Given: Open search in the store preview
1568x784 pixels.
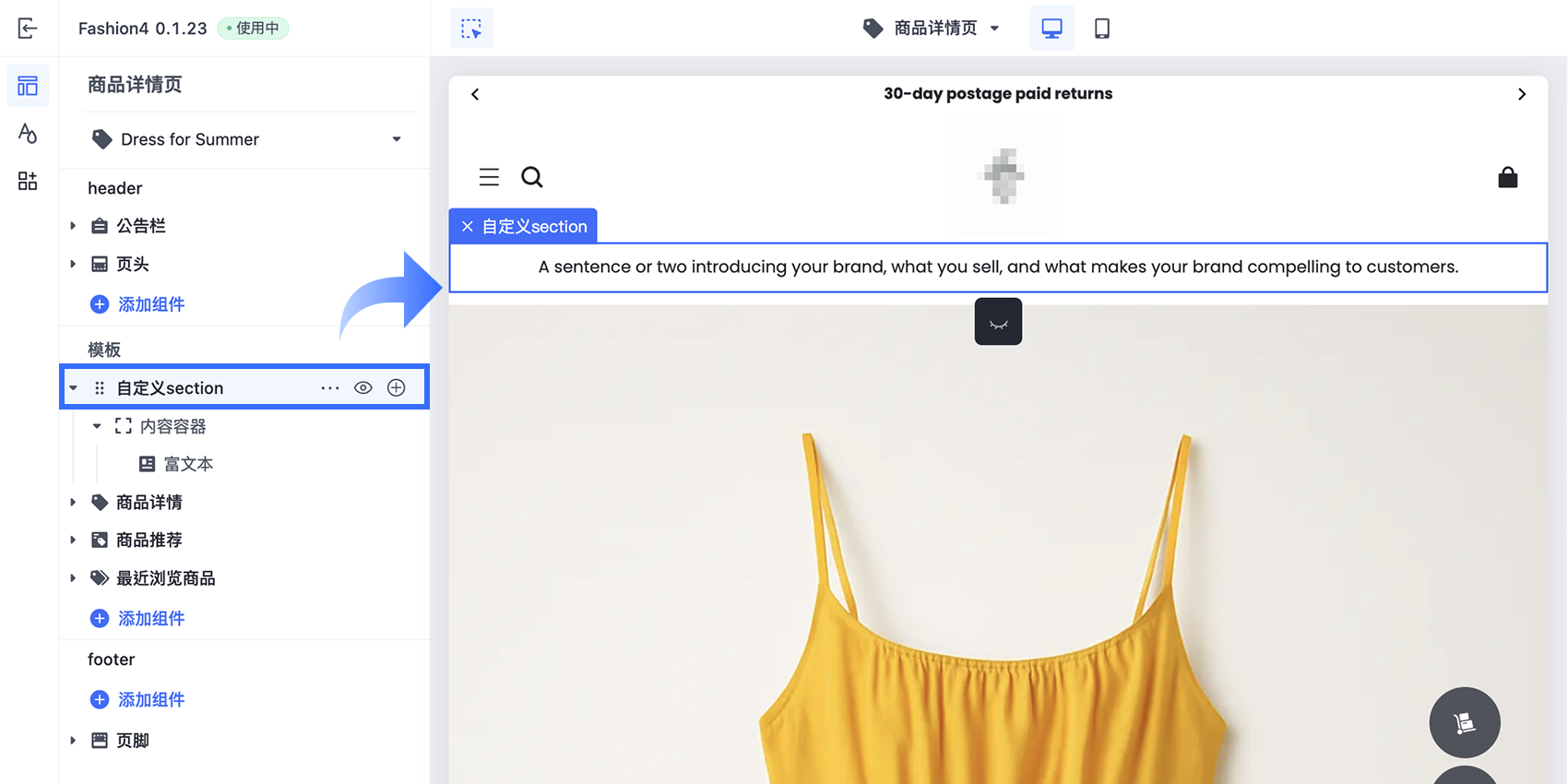Looking at the screenshot, I should (x=532, y=177).
